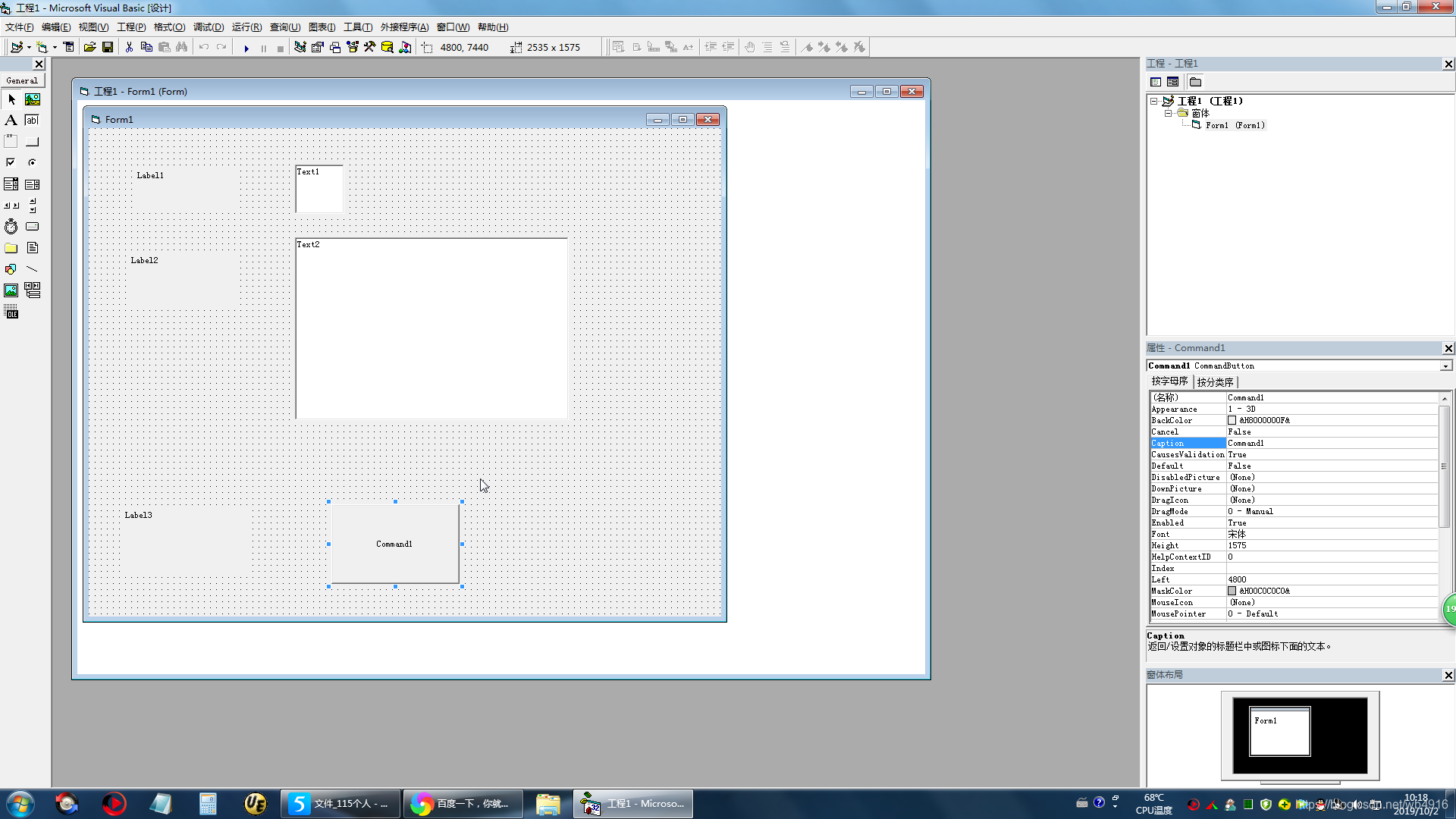This screenshot has width=1456, height=819.
Task: Open the Menu Editor from toolbar
Action: coord(68,47)
